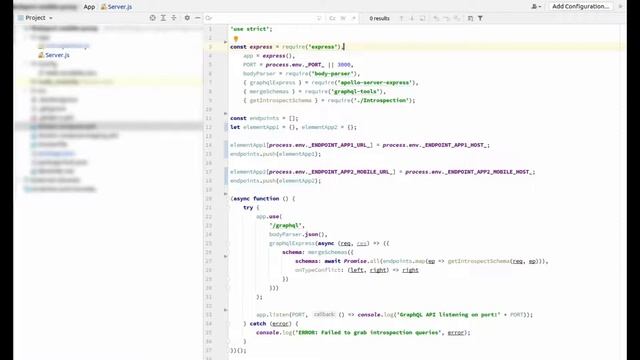Click the icon right of next-occurrence arrow
Image resolution: width=640 pixels, height=360 pixels.
tap(422, 18)
